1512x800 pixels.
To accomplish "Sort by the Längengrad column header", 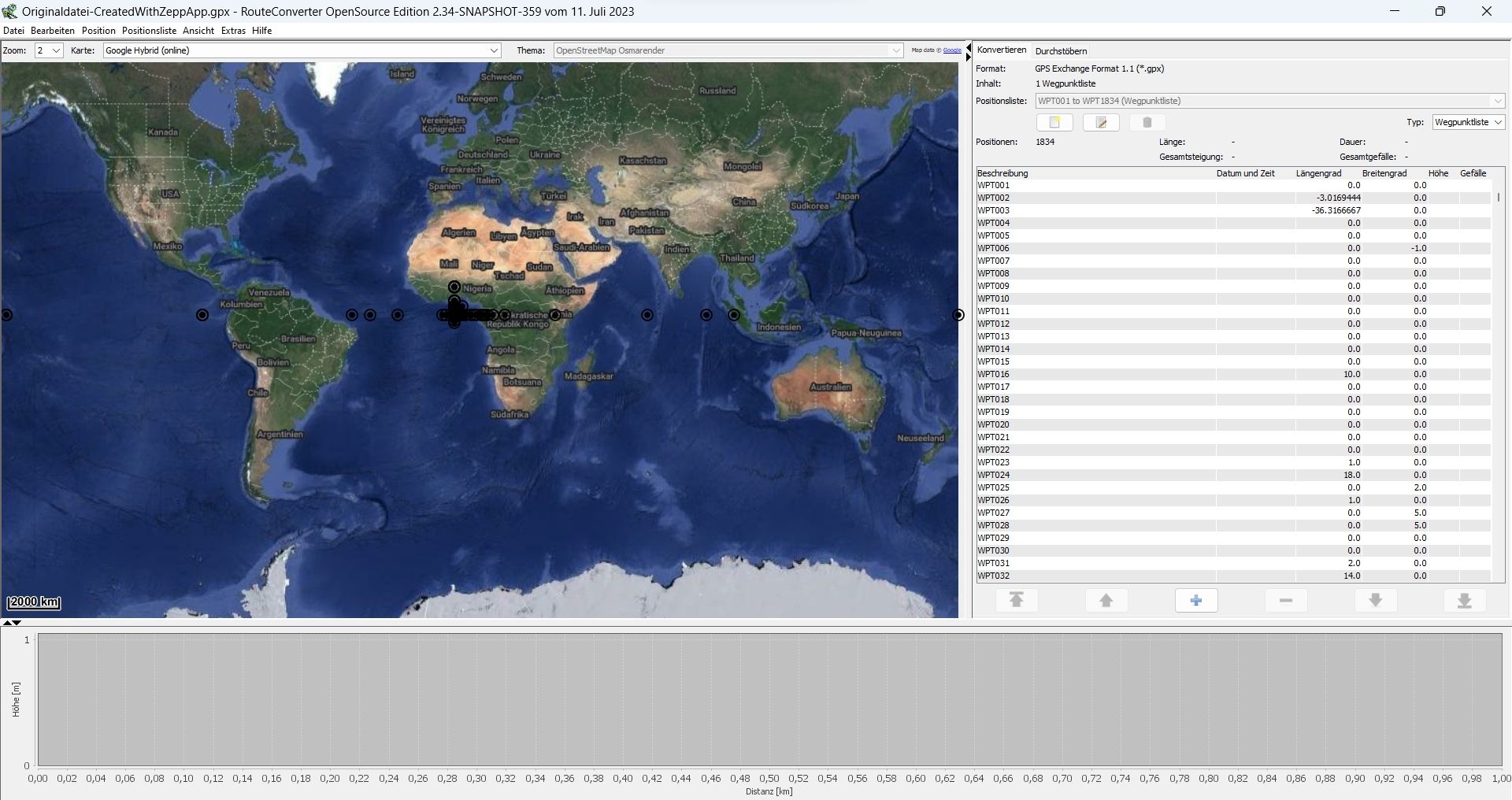I will pyautogui.click(x=1318, y=173).
